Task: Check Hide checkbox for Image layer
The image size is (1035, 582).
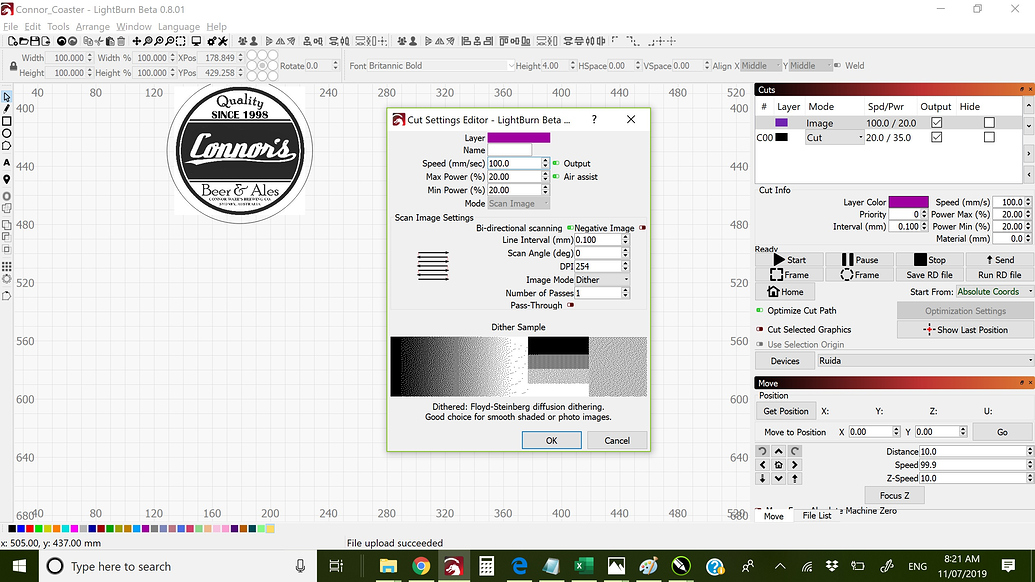Action: [989, 123]
